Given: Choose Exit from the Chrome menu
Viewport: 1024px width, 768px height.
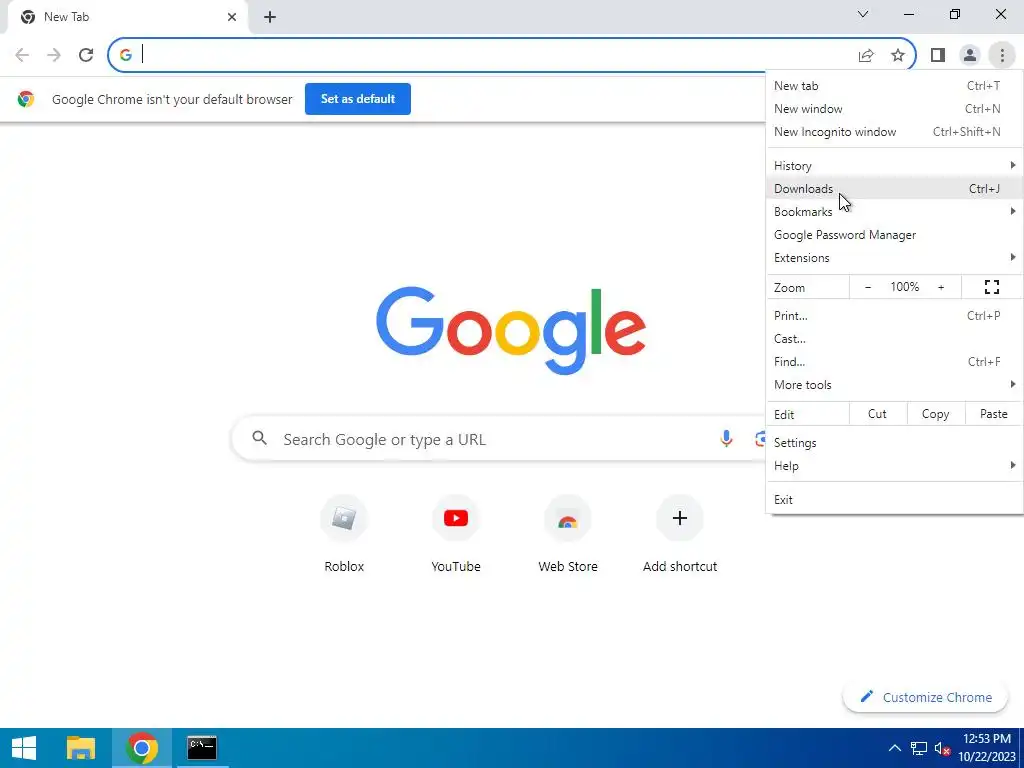Looking at the screenshot, I should (x=895, y=500).
